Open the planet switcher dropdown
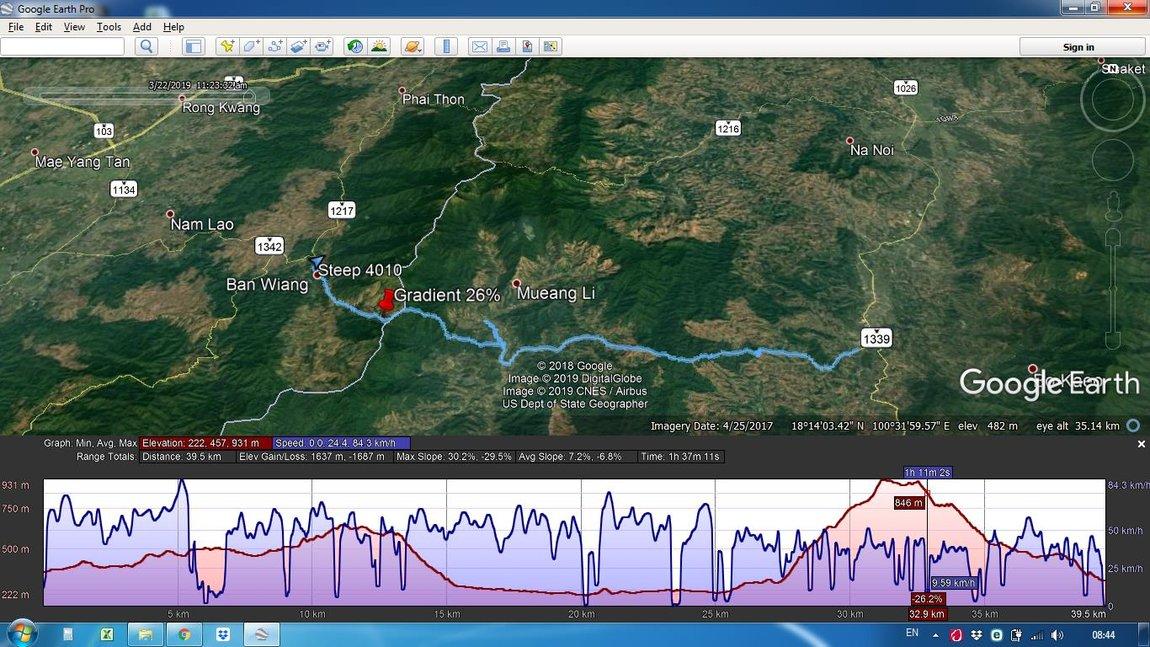Viewport: 1150px width, 647px height. click(412, 46)
